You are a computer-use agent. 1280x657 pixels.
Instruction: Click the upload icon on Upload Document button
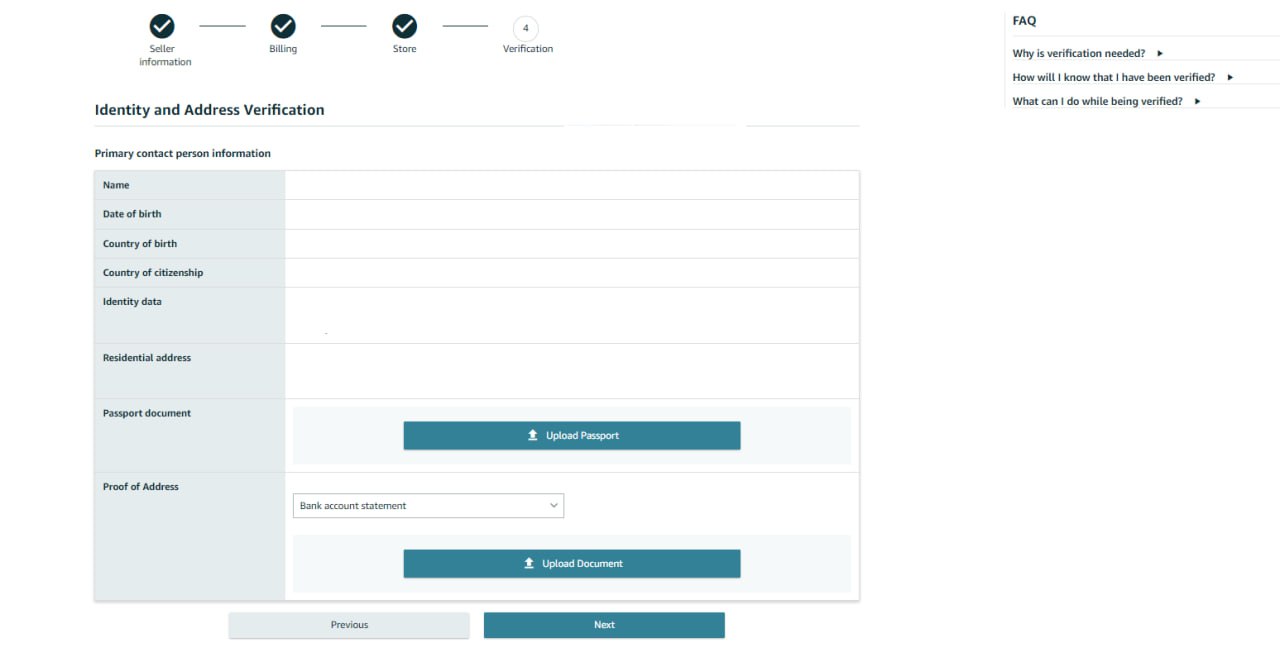[529, 563]
